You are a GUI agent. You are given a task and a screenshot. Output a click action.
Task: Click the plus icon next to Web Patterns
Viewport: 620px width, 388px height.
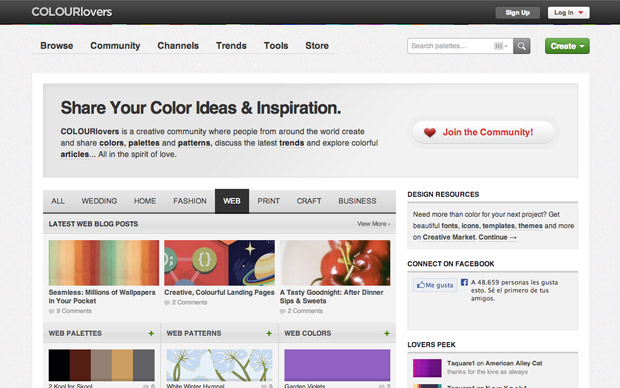click(269, 333)
